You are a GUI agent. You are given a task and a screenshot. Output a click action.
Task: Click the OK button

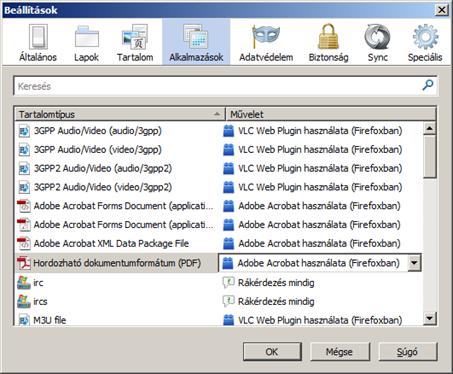coord(272,352)
